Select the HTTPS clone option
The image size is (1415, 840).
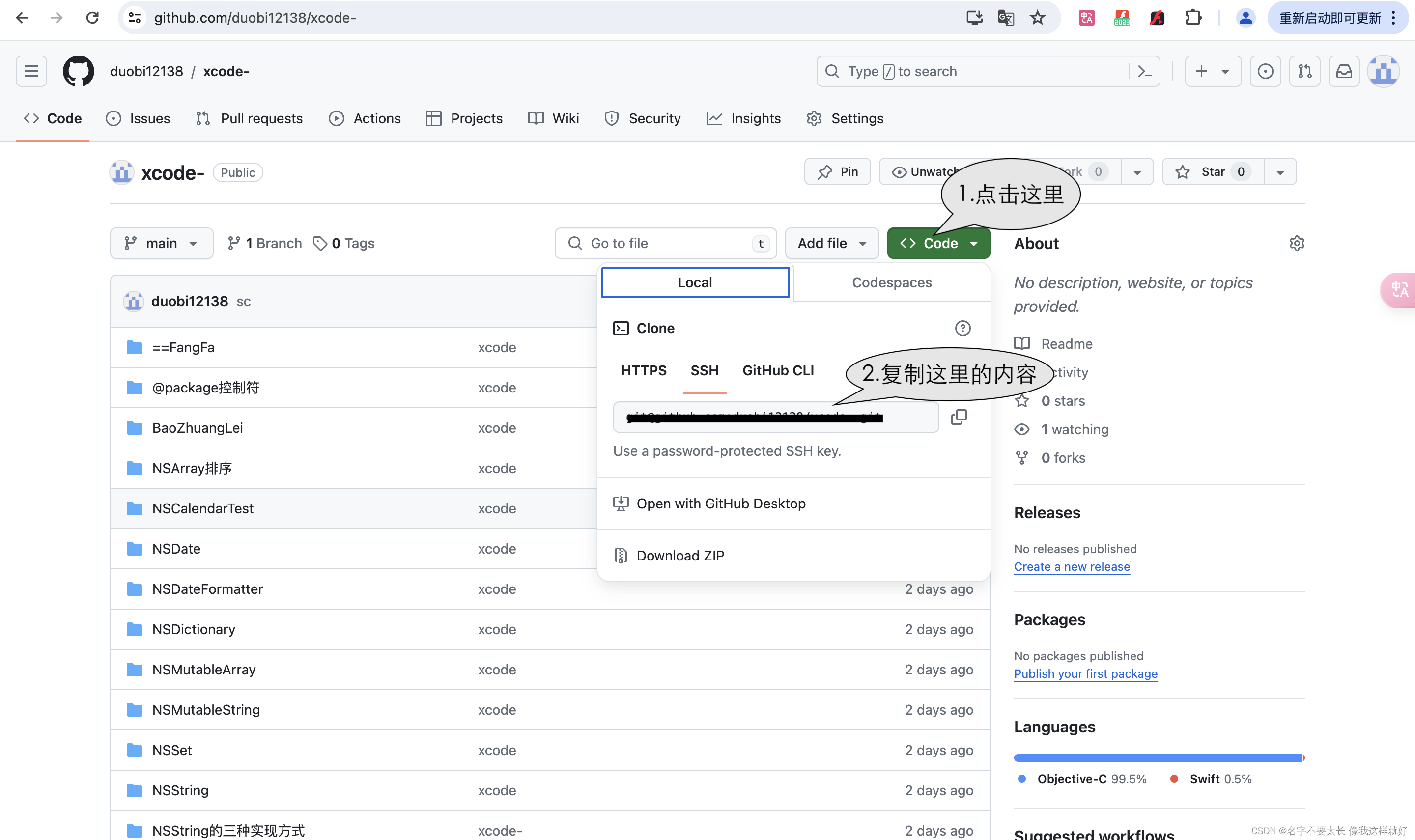point(644,371)
